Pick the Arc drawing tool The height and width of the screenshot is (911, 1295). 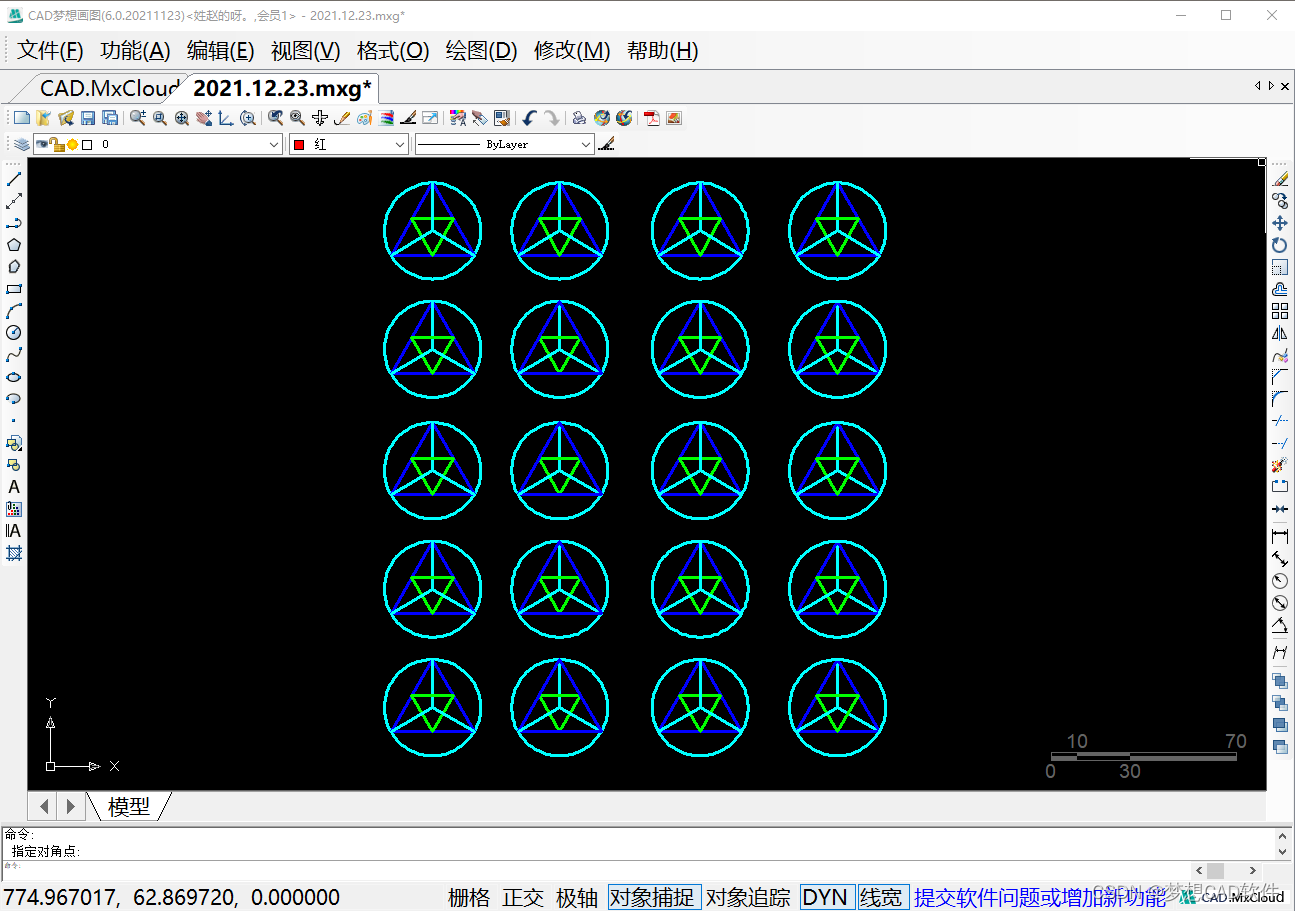14,311
